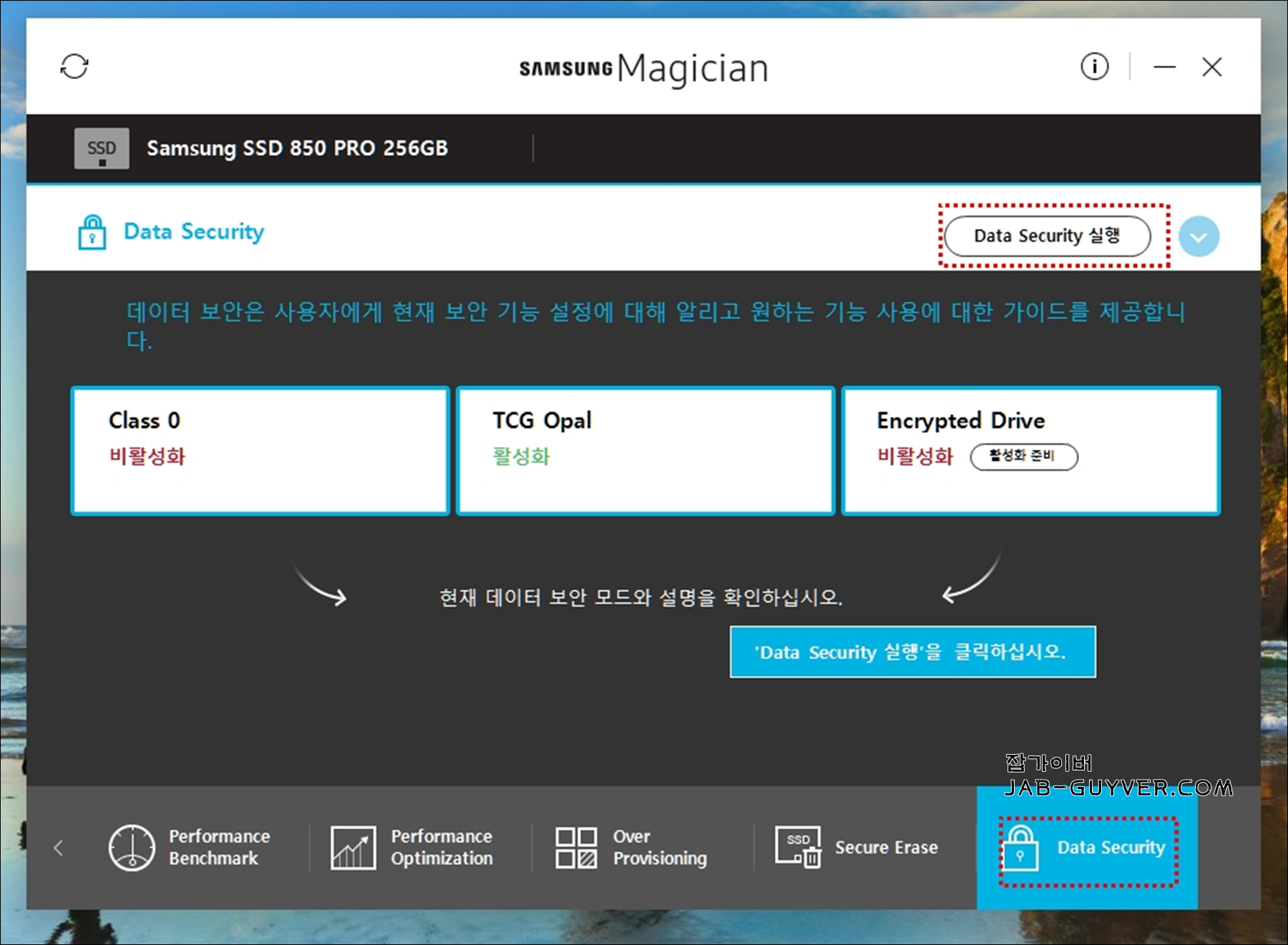1288x945 pixels.
Task: Select the Data Security bottom tab label
Action: point(1111,848)
